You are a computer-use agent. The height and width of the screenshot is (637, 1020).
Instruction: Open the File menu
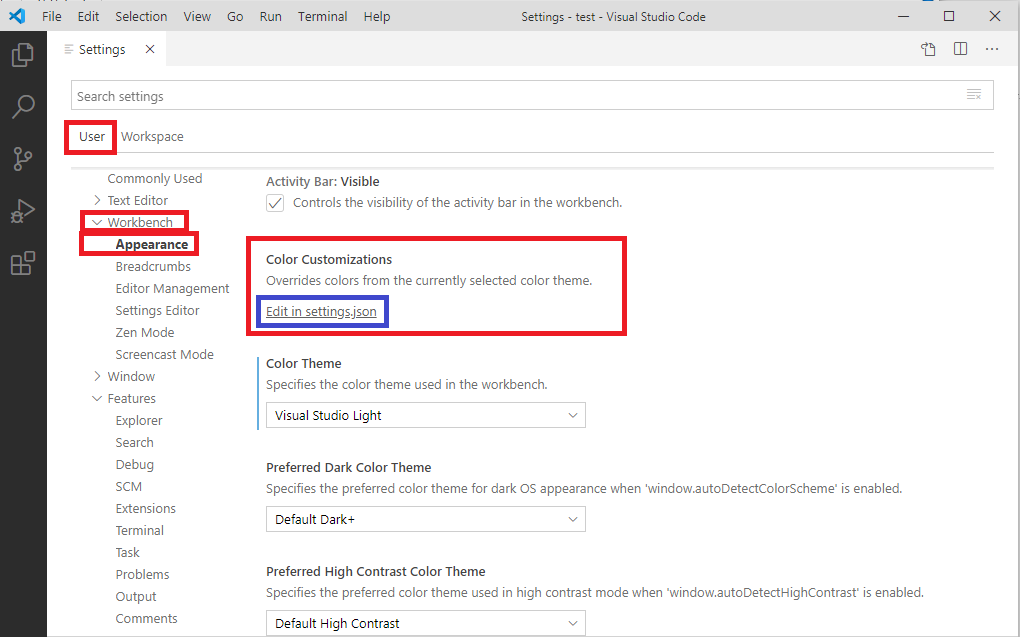pyautogui.click(x=51, y=16)
